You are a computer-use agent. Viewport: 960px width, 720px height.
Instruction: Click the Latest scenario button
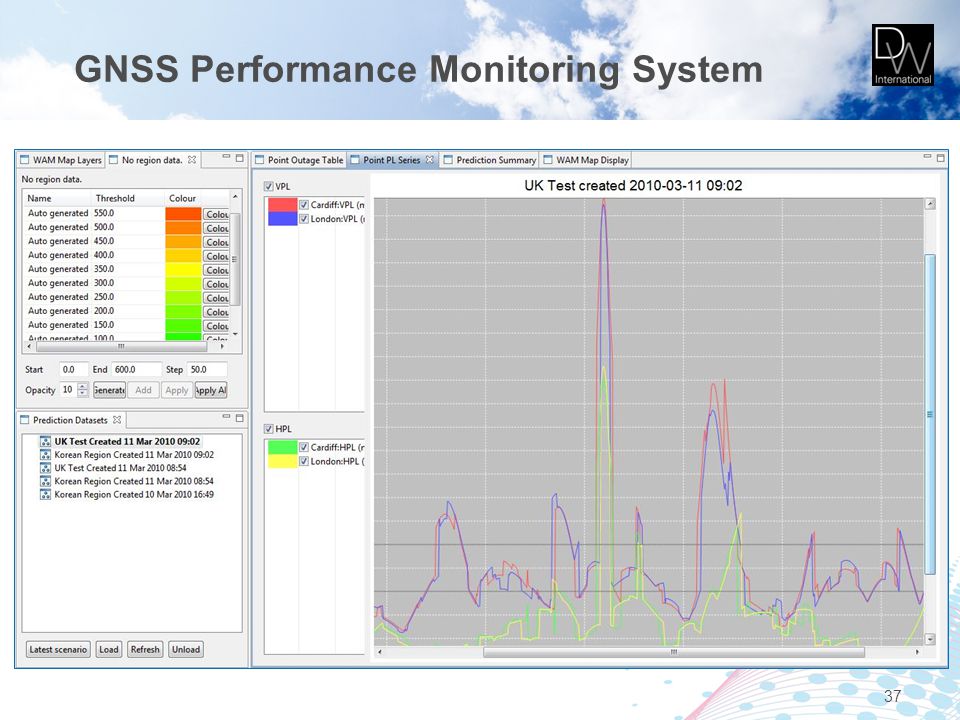click(58, 649)
